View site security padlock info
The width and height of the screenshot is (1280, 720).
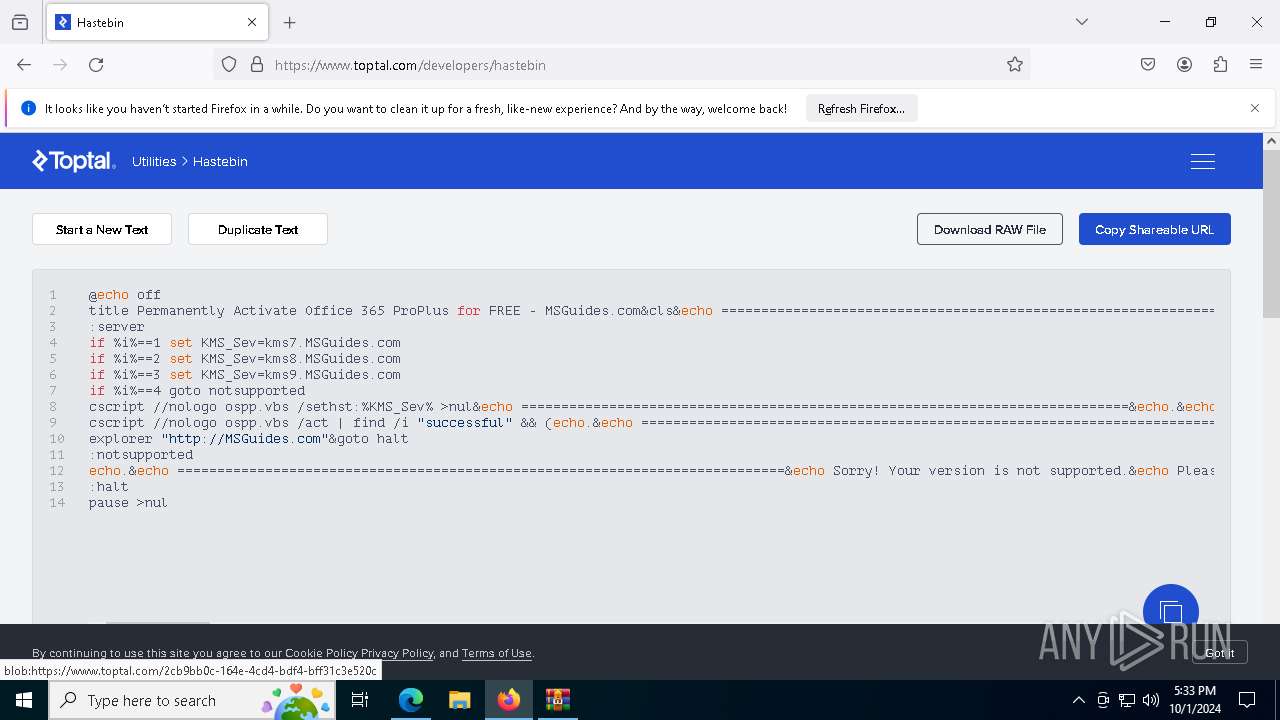click(x=257, y=65)
